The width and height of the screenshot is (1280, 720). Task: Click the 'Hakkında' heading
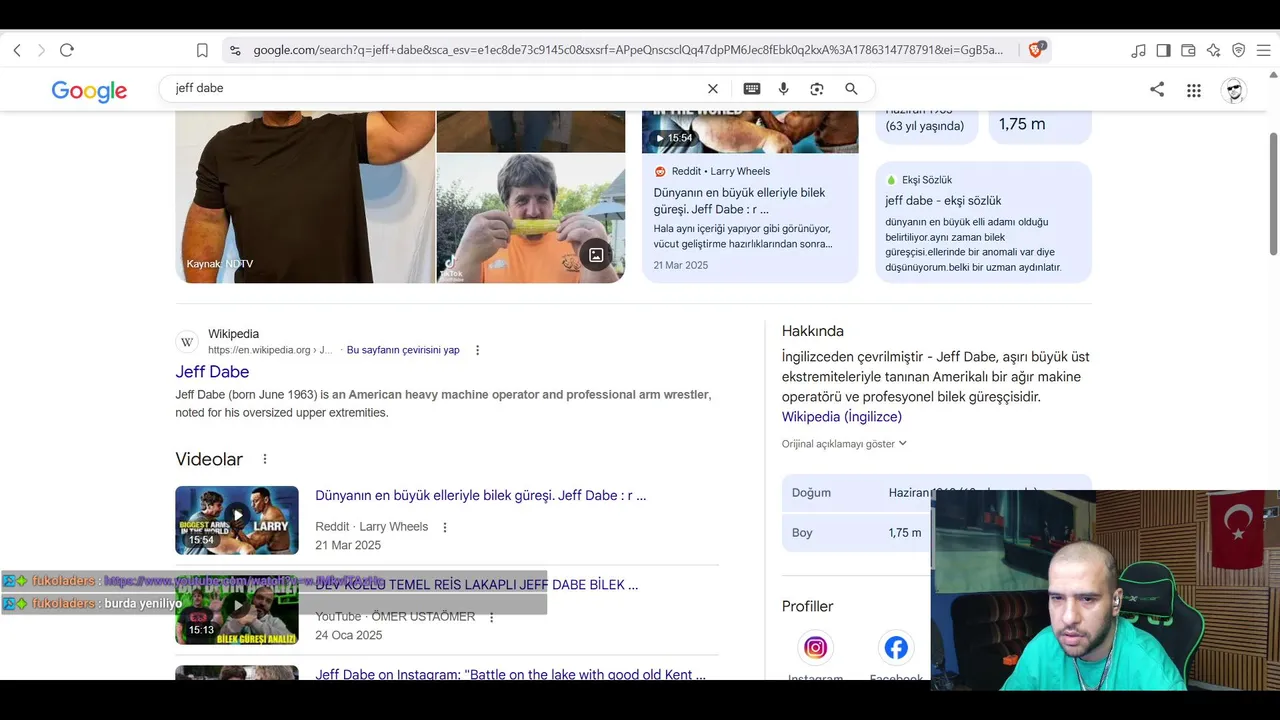click(x=813, y=331)
